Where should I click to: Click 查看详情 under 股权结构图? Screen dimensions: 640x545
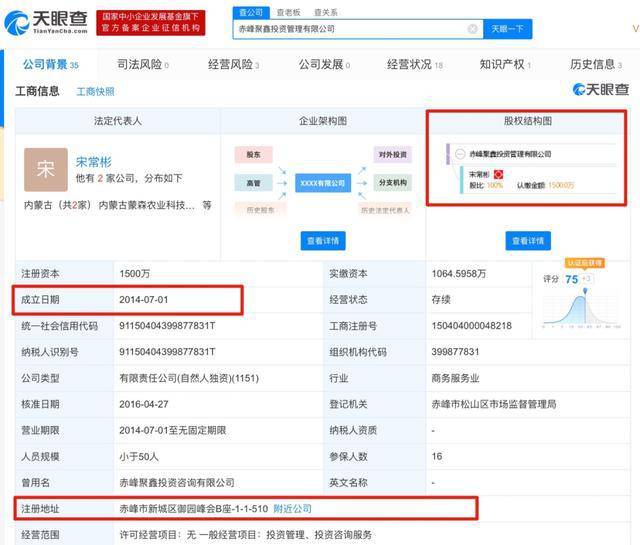[x=528, y=241]
